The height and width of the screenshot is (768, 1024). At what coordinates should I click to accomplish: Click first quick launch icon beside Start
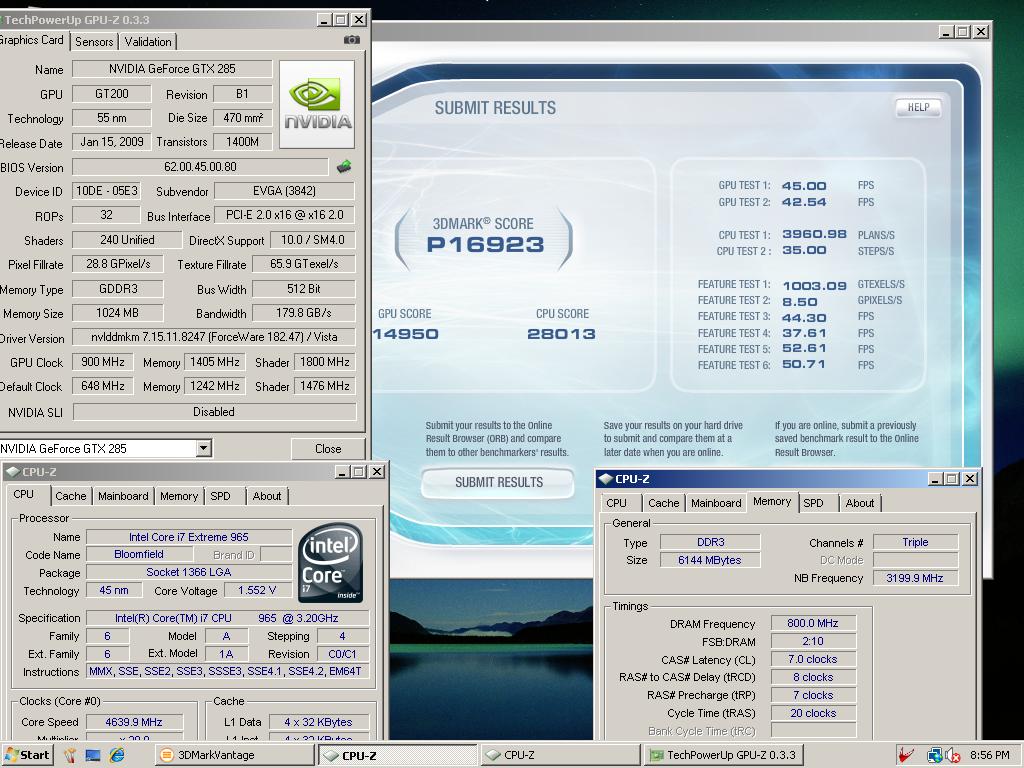pyautogui.click(x=69, y=756)
